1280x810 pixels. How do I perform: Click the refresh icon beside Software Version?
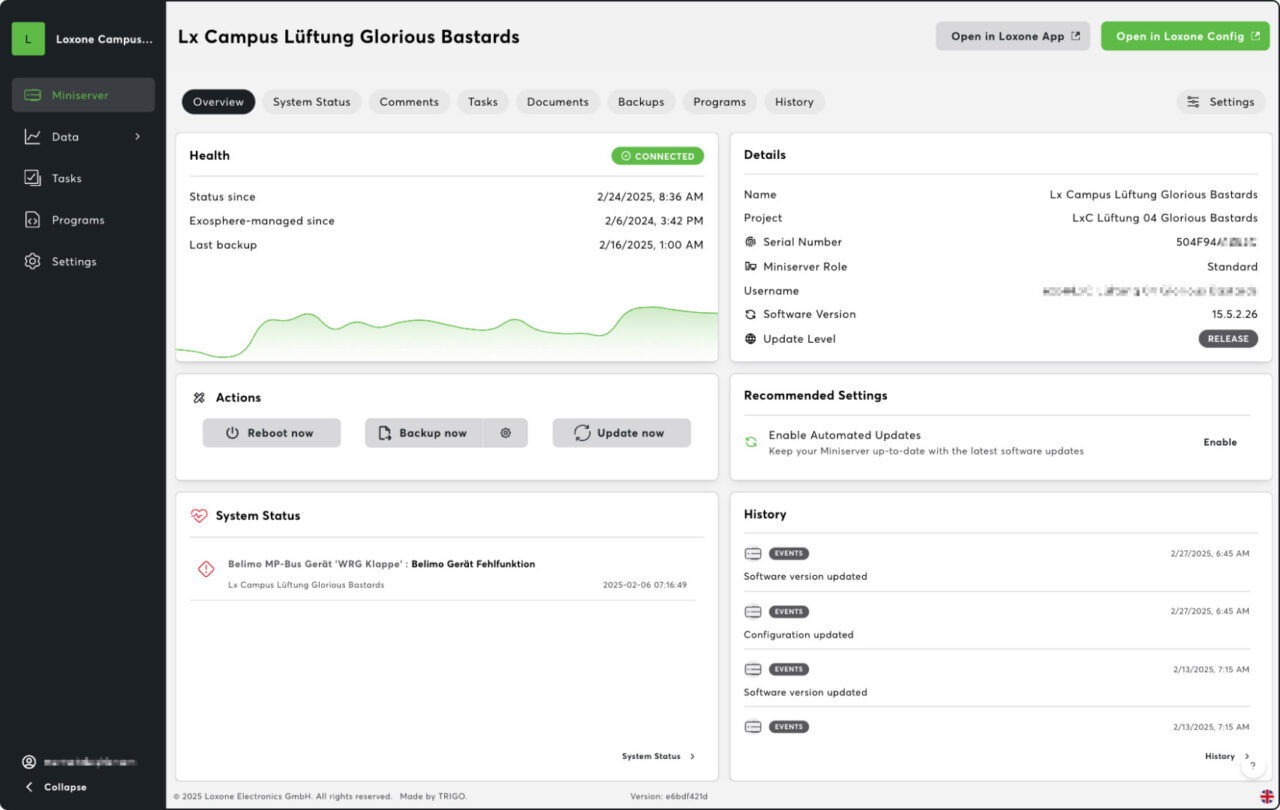(x=749, y=314)
